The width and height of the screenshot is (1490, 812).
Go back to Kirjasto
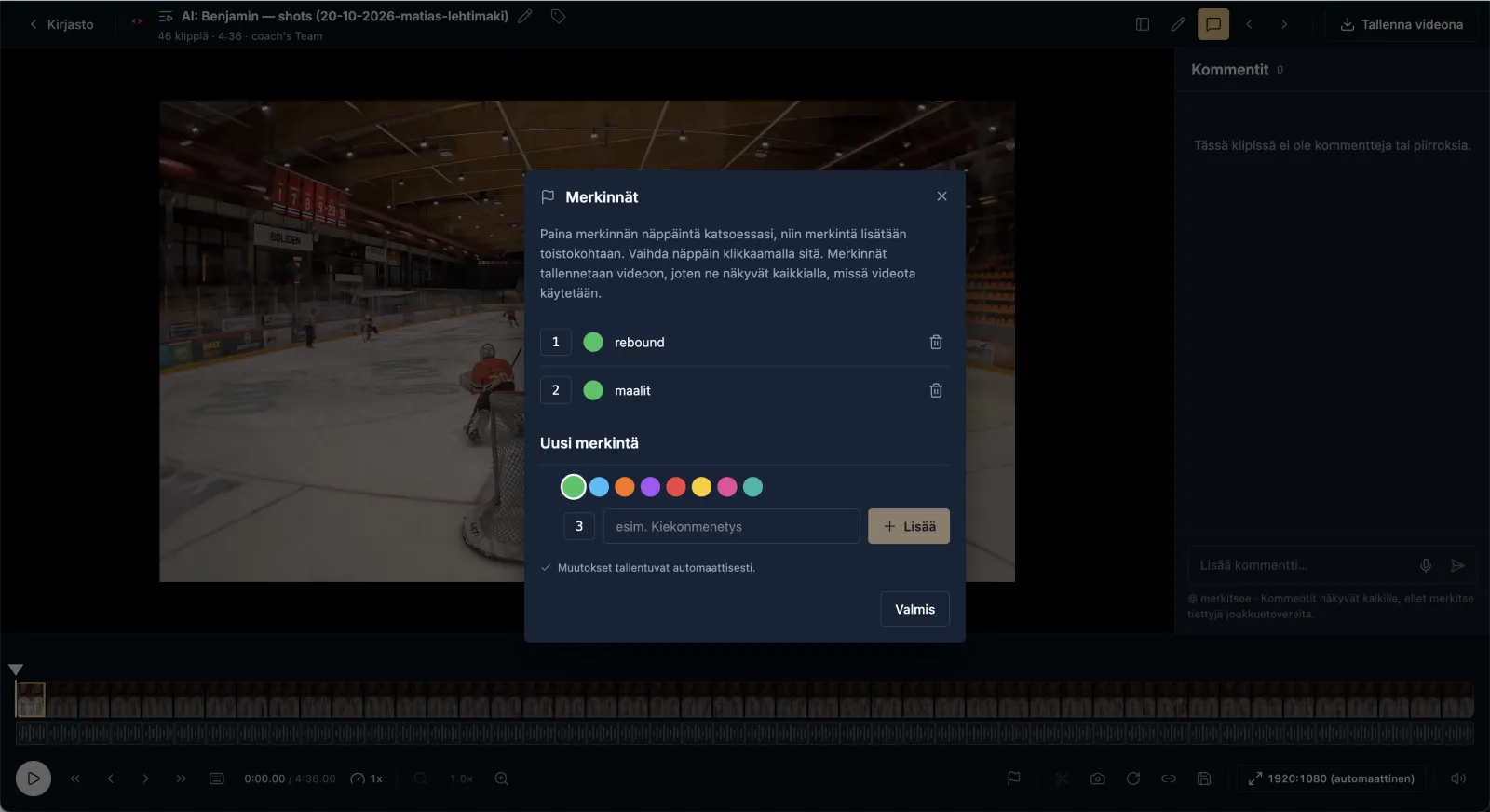click(61, 24)
